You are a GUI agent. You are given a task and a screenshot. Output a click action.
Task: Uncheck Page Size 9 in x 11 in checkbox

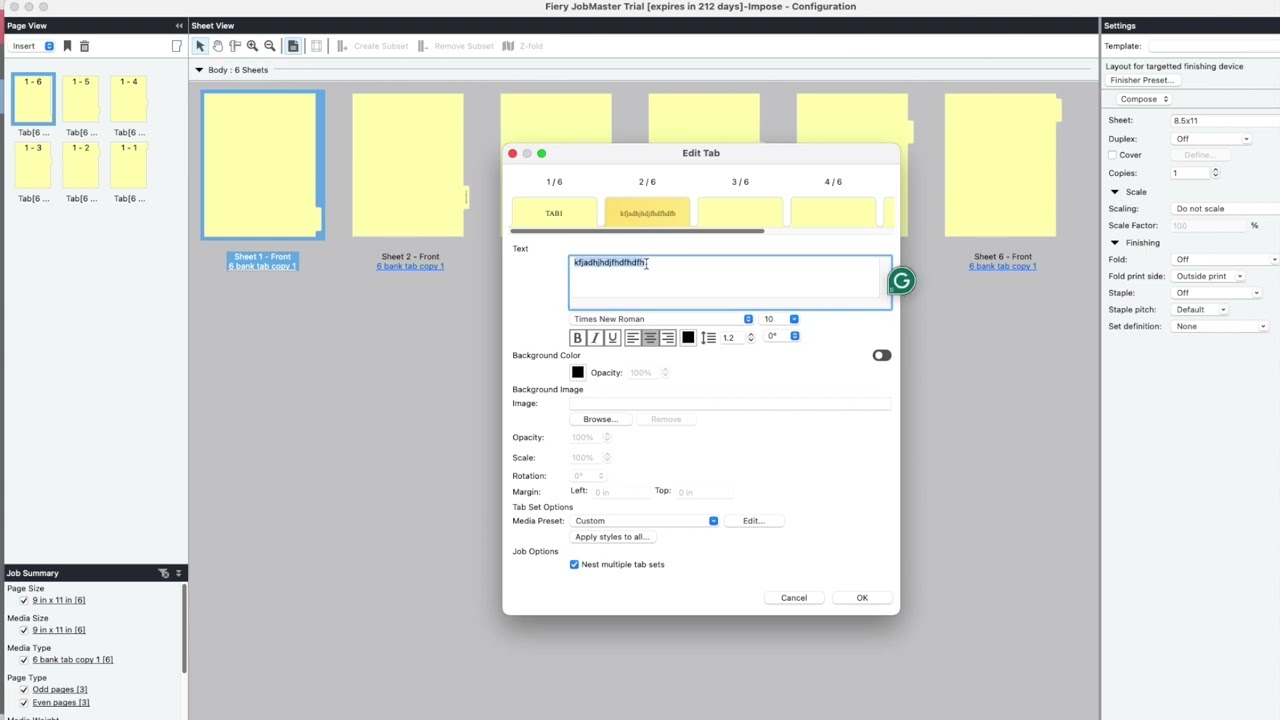coord(24,600)
